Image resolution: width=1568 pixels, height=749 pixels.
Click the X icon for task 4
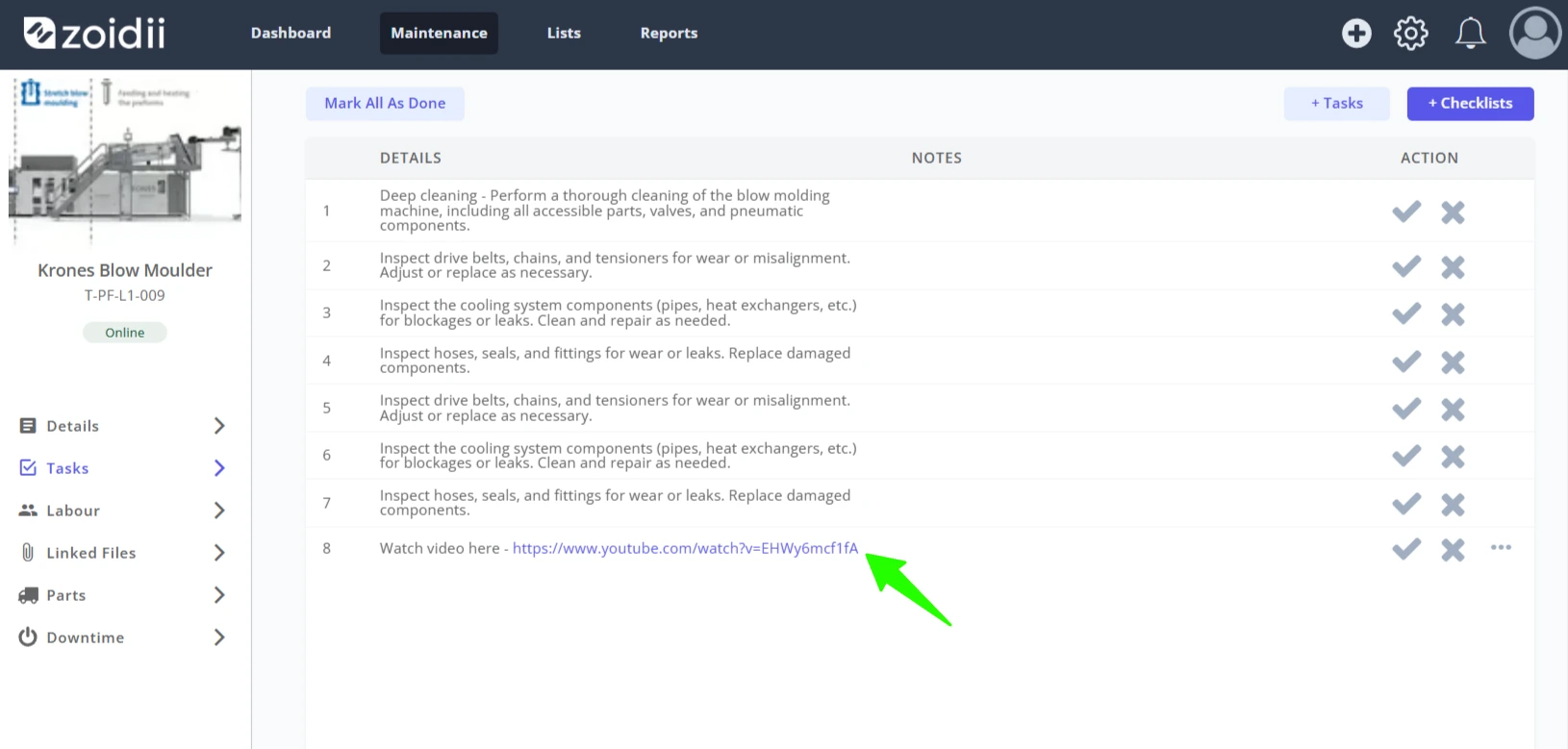1453,362
